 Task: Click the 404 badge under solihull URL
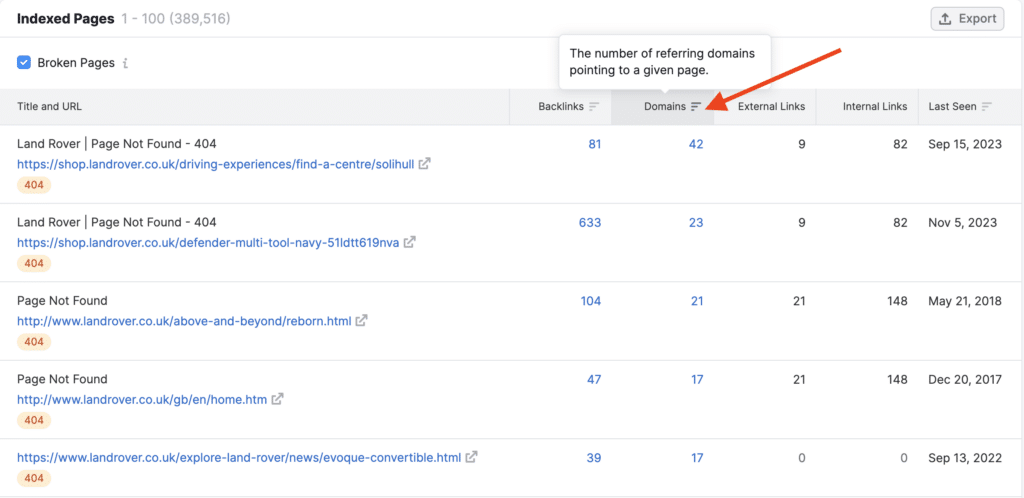coord(34,185)
